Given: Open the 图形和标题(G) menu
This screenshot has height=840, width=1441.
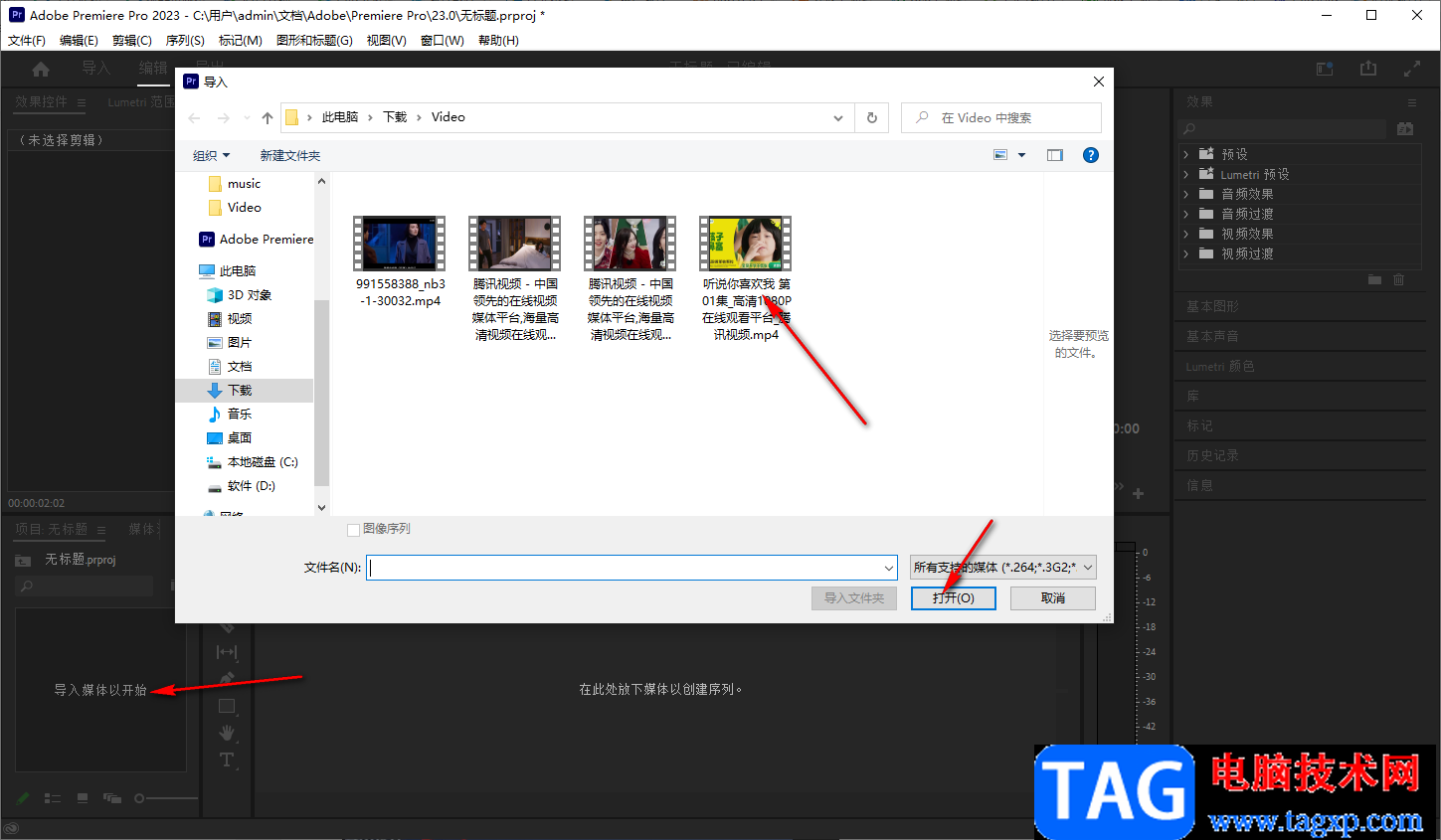Looking at the screenshot, I should pos(314,41).
